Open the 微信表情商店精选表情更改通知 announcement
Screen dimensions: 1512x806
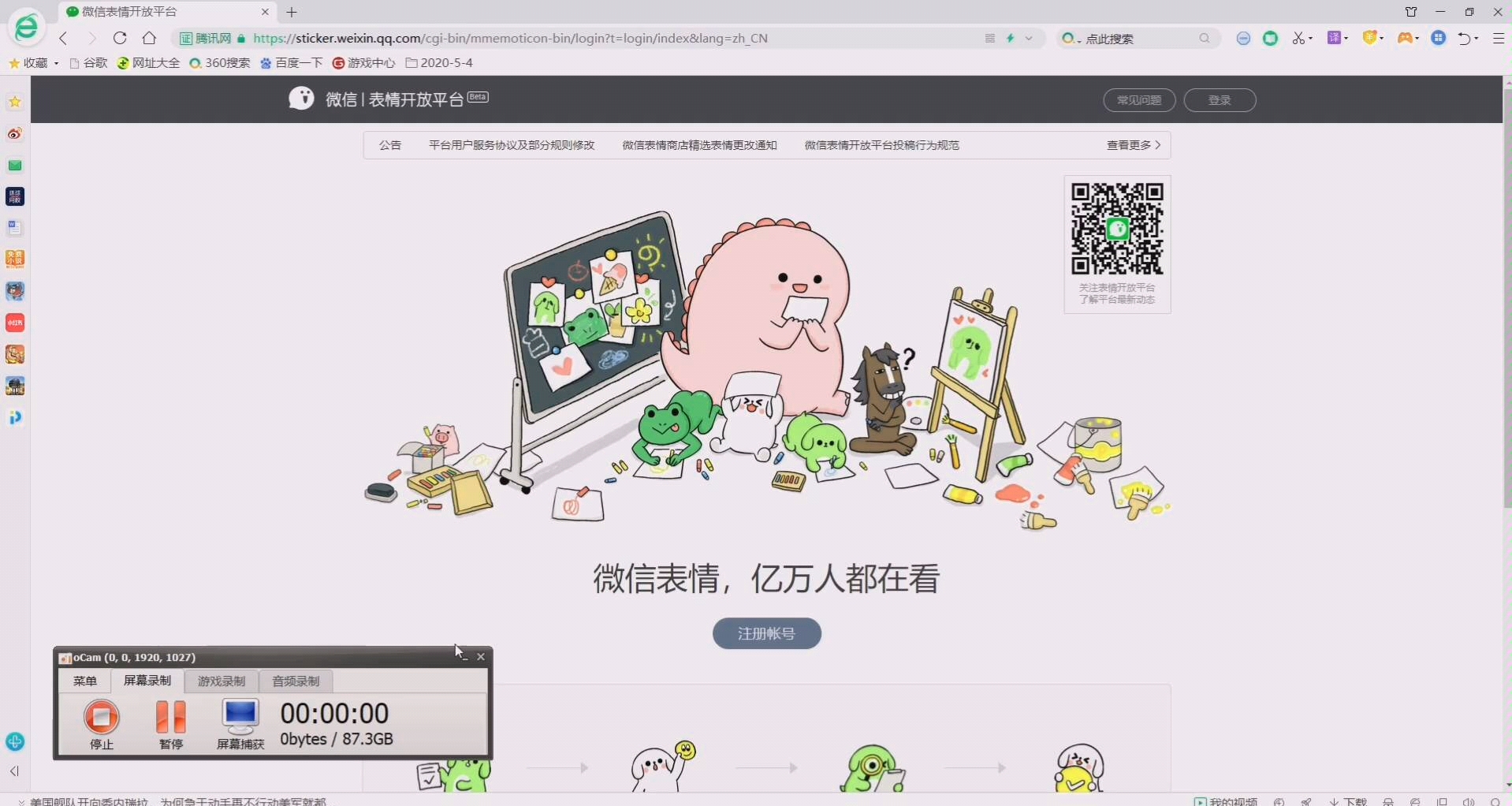[699, 145]
